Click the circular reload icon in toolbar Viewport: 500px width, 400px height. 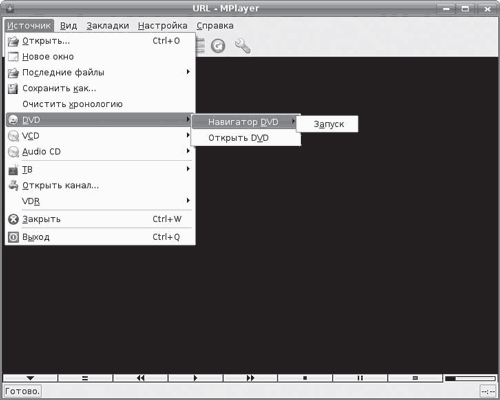(x=218, y=46)
